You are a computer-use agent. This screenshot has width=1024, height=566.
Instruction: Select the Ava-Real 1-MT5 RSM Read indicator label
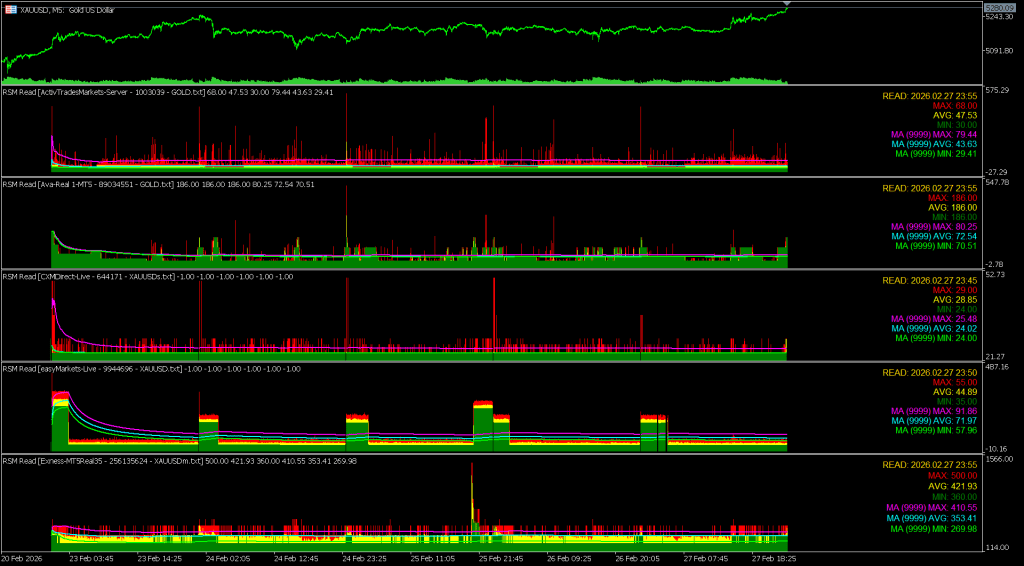pyautogui.click(x=158, y=184)
